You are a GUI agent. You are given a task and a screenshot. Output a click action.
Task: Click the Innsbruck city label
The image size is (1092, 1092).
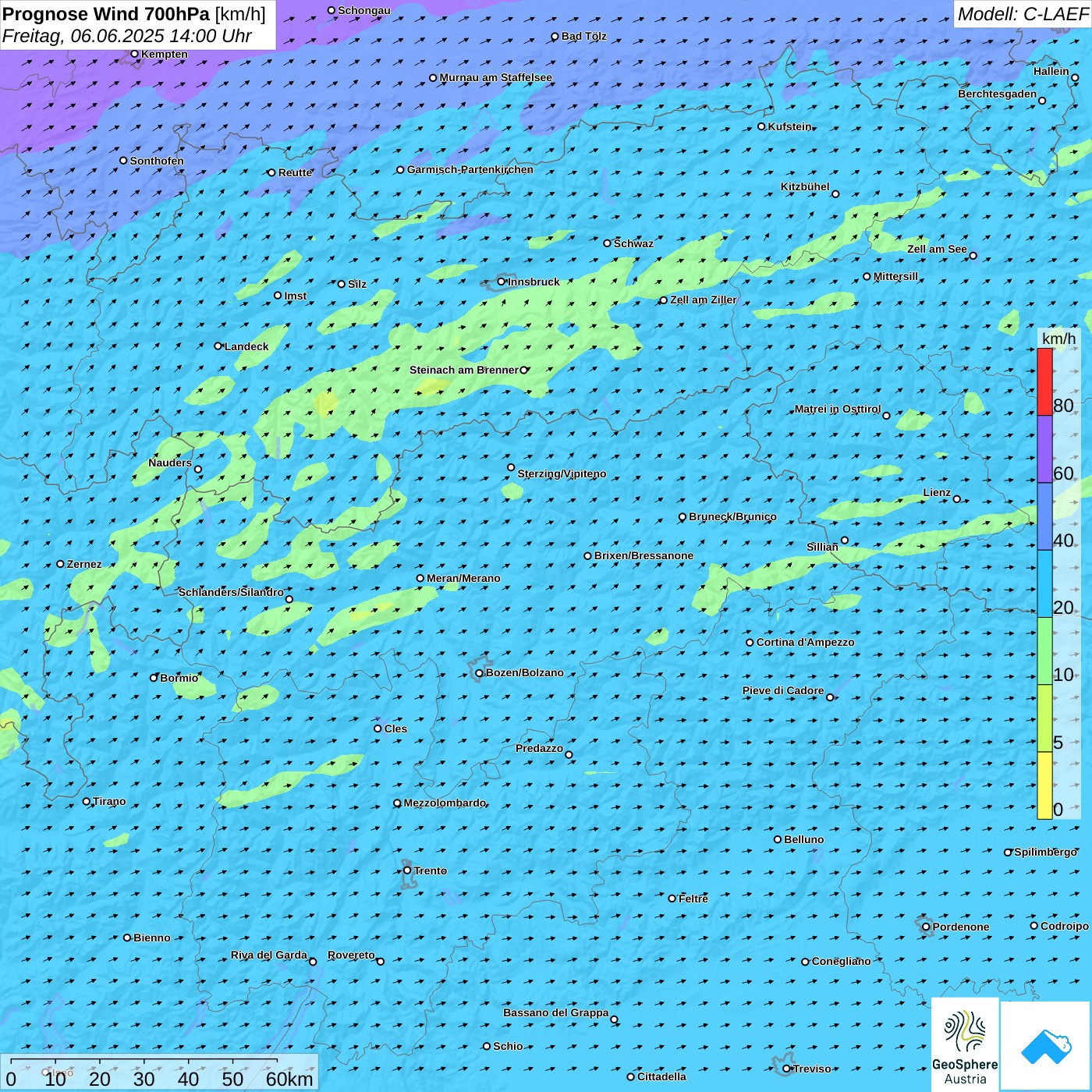534,282
